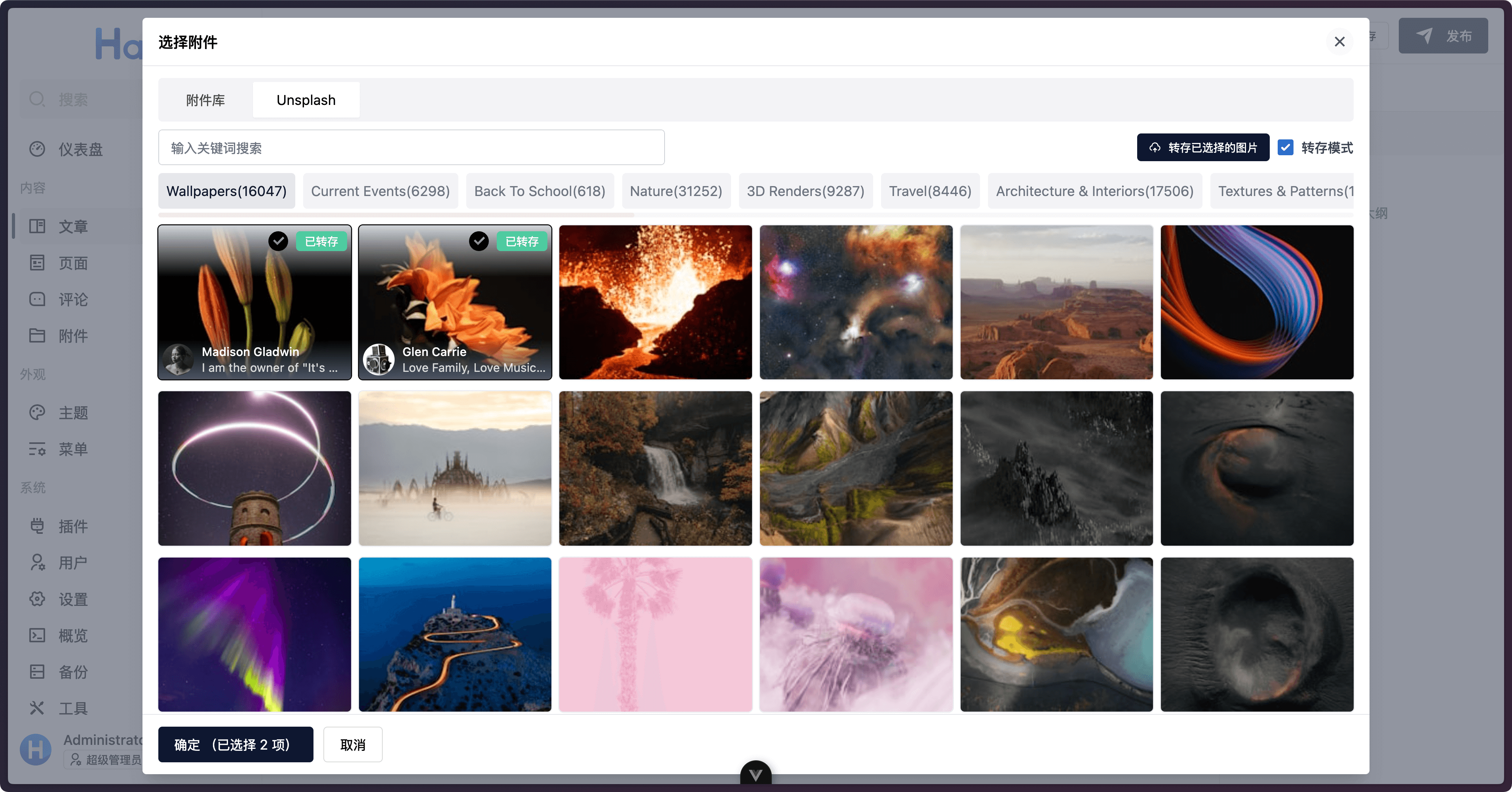Select the mossy aerial mountain photo
Image resolution: width=1512 pixels, height=792 pixels.
[856, 468]
